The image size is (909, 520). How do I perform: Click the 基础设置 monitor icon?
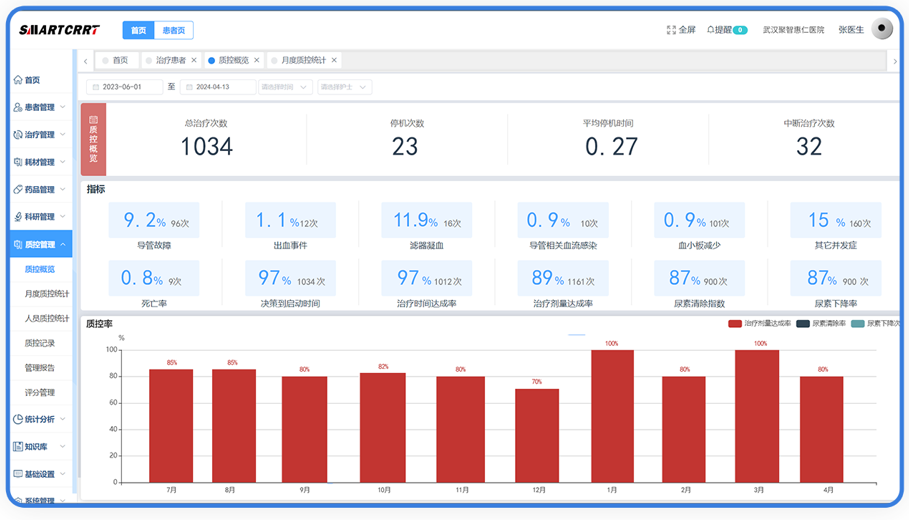point(18,474)
